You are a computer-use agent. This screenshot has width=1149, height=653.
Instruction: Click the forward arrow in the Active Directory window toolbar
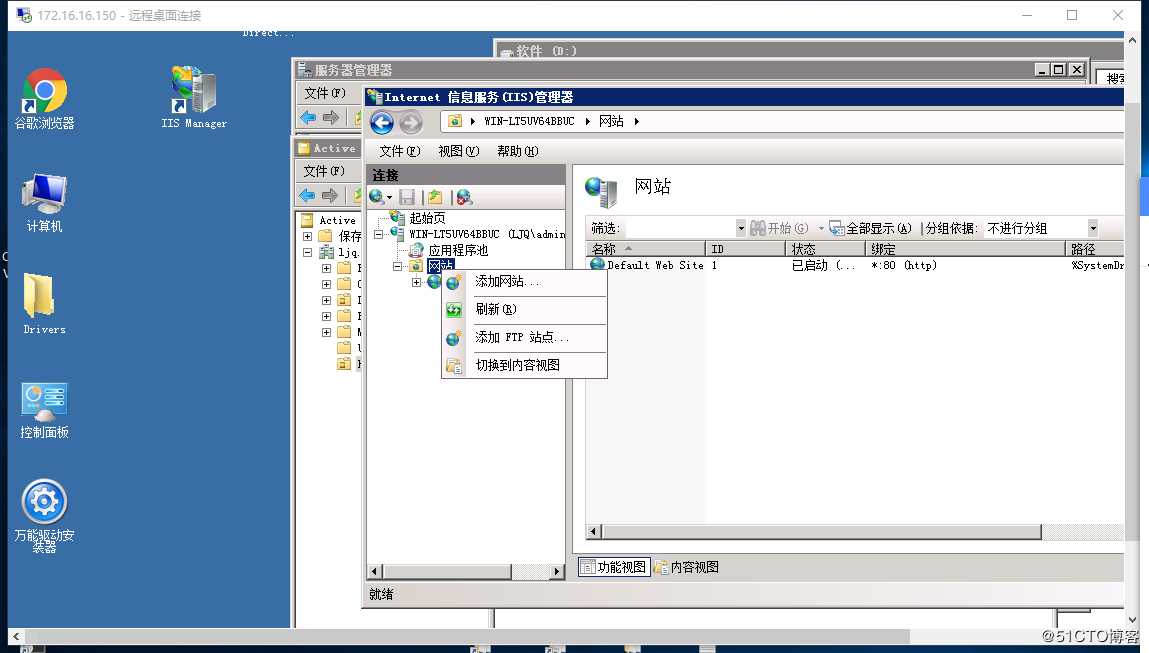coord(330,195)
